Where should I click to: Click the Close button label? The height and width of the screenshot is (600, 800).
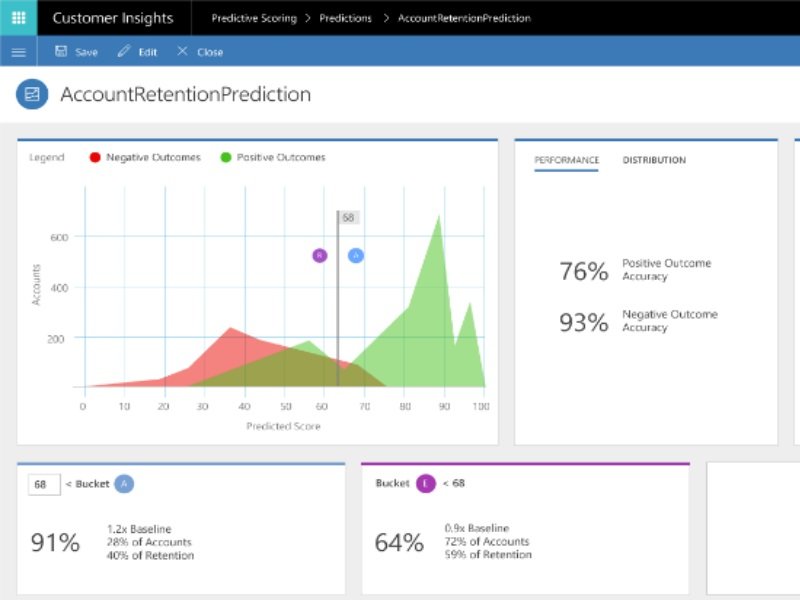pyautogui.click(x=210, y=52)
